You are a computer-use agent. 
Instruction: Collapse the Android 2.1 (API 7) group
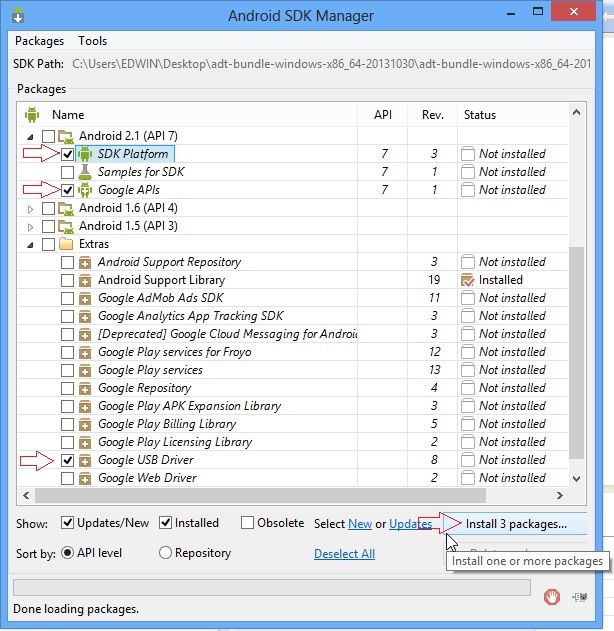[30, 137]
